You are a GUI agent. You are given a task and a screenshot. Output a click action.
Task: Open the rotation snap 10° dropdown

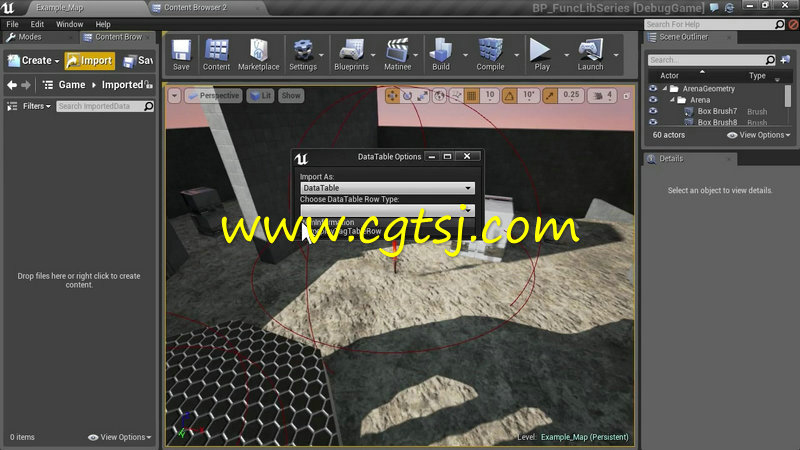(529, 95)
